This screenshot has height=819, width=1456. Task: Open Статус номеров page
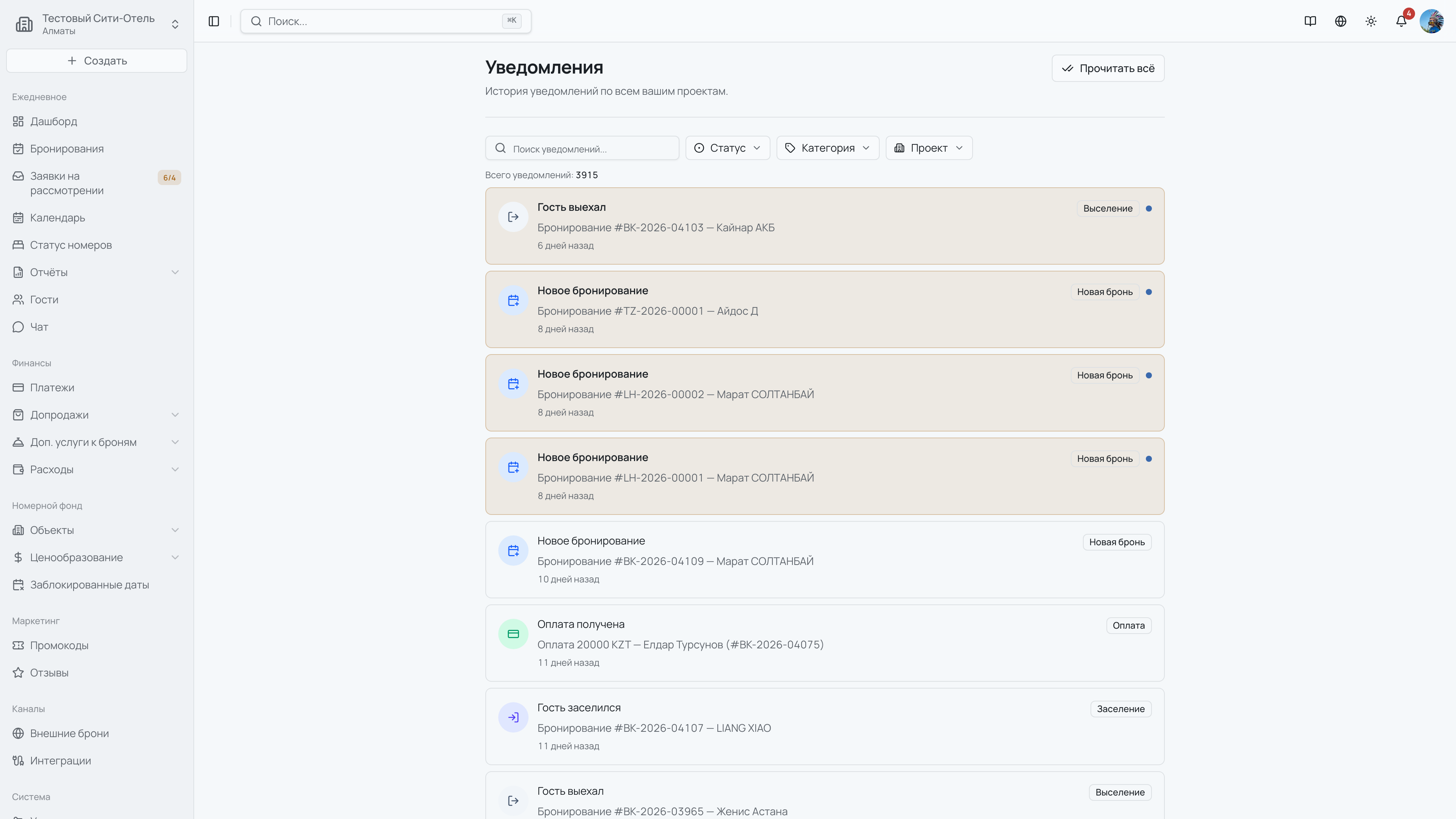tap(97, 245)
